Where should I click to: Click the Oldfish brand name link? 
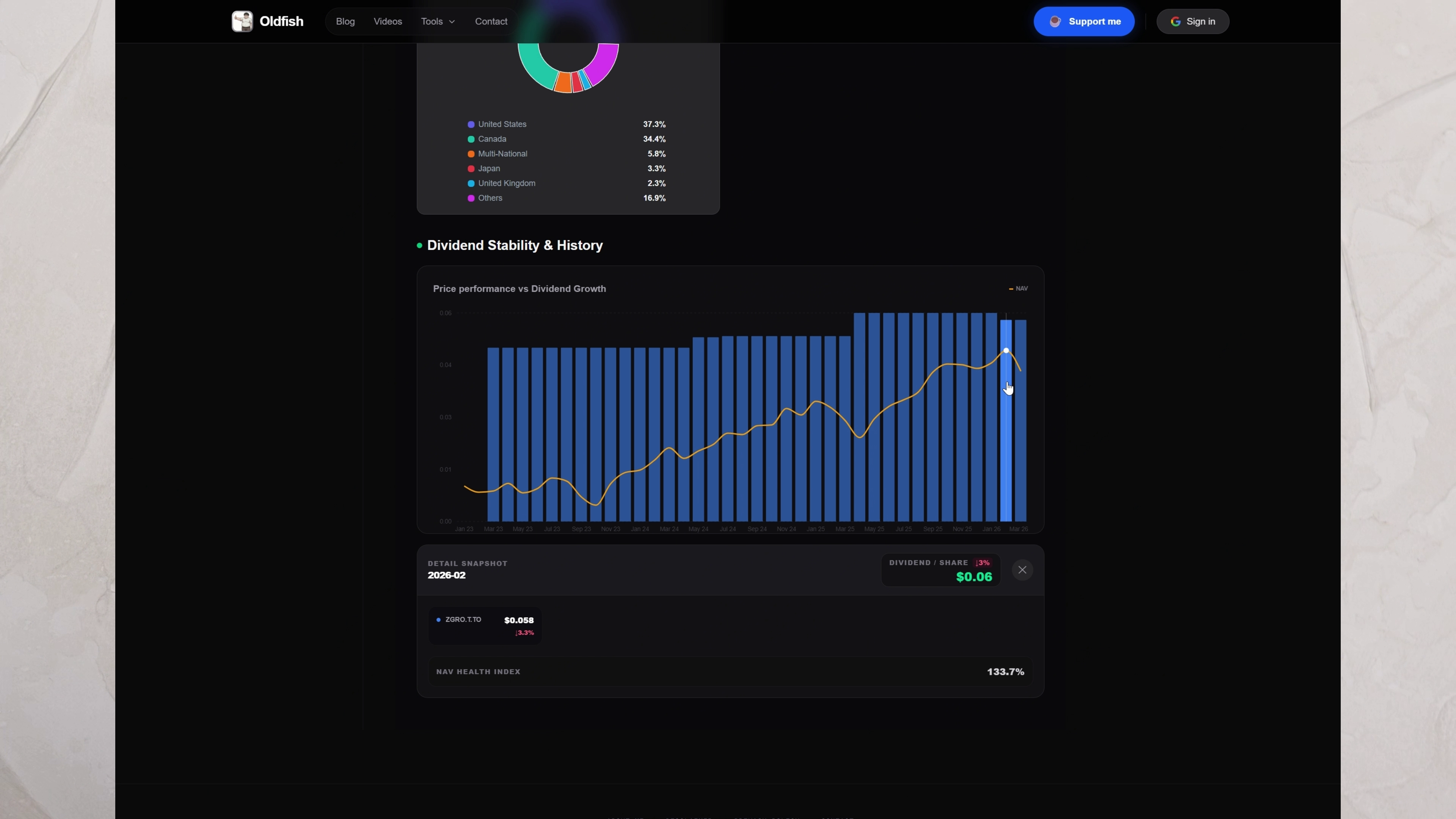pyautogui.click(x=281, y=22)
